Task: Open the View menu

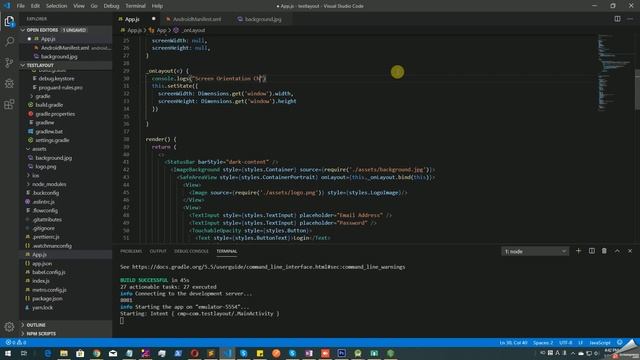Action: (79, 6)
